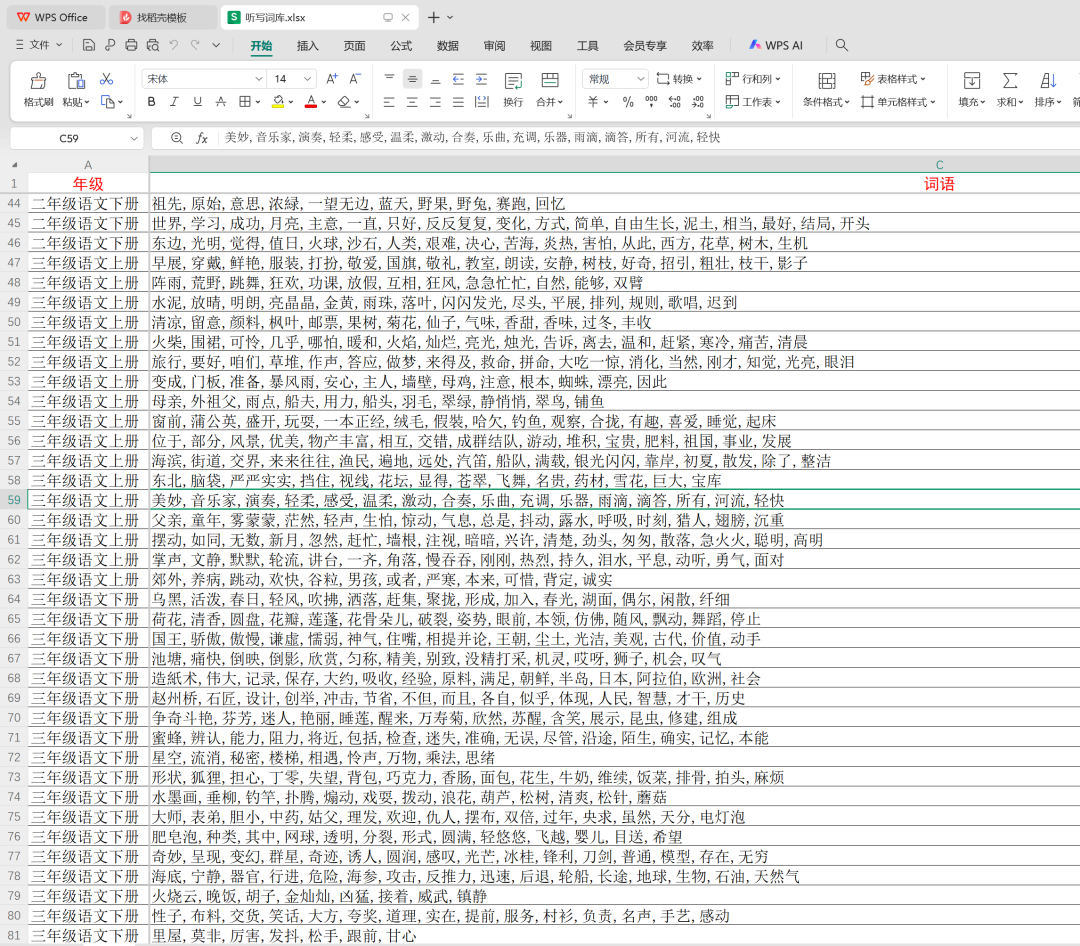Click the Borders grid icon
Image resolution: width=1080 pixels, height=946 pixels.
coord(245,102)
